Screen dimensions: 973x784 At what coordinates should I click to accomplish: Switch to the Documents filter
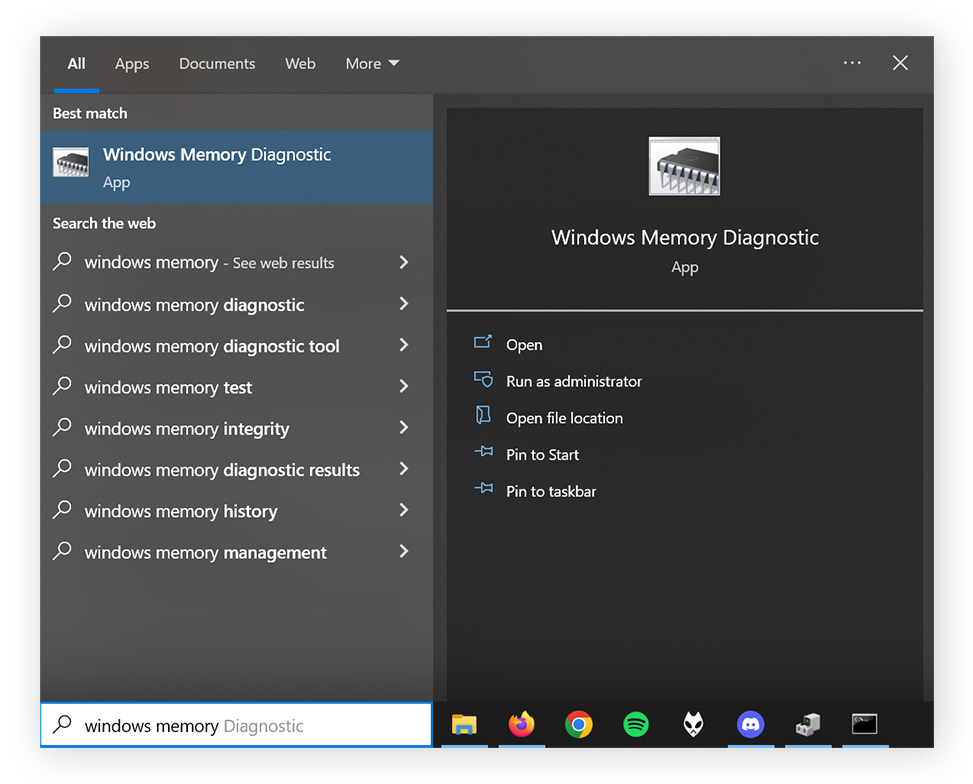(217, 63)
